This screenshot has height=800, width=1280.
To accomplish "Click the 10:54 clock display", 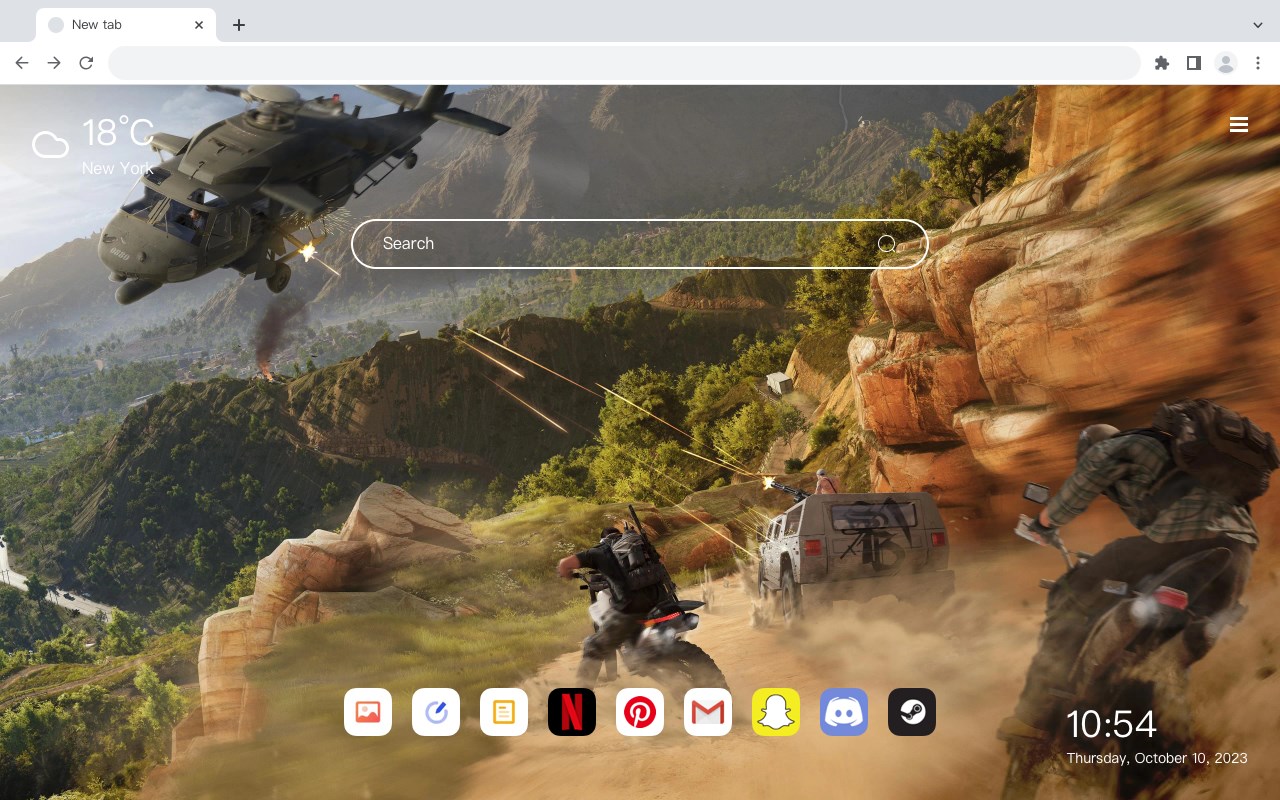I will (1111, 724).
